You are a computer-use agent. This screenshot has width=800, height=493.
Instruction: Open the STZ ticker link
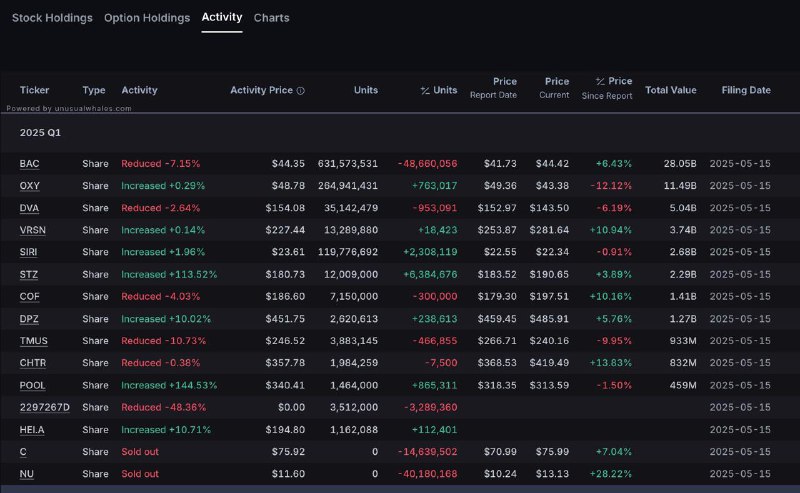29,275
